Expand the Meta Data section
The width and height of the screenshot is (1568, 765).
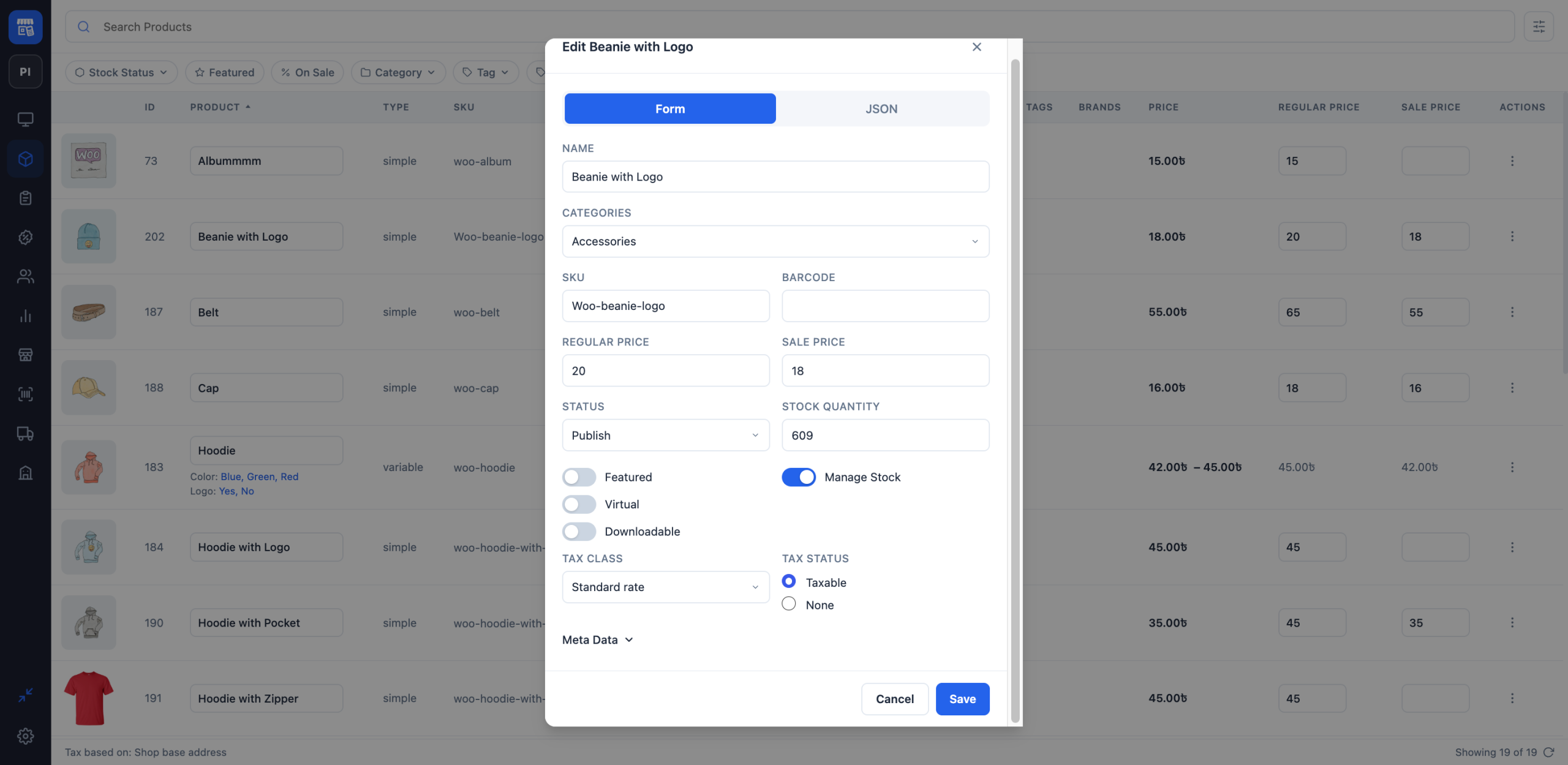click(x=597, y=640)
